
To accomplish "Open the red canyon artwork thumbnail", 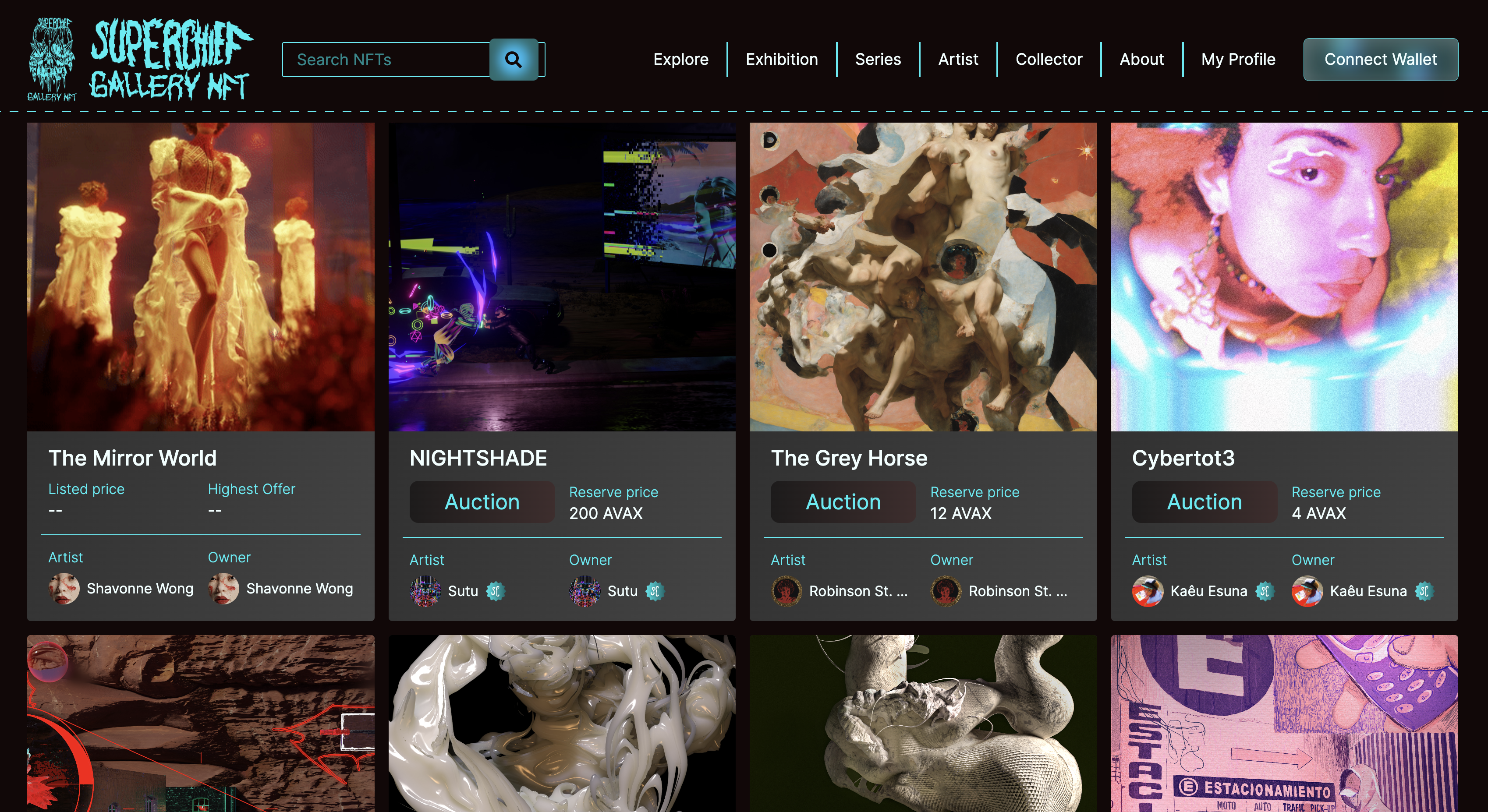I will point(200,724).
